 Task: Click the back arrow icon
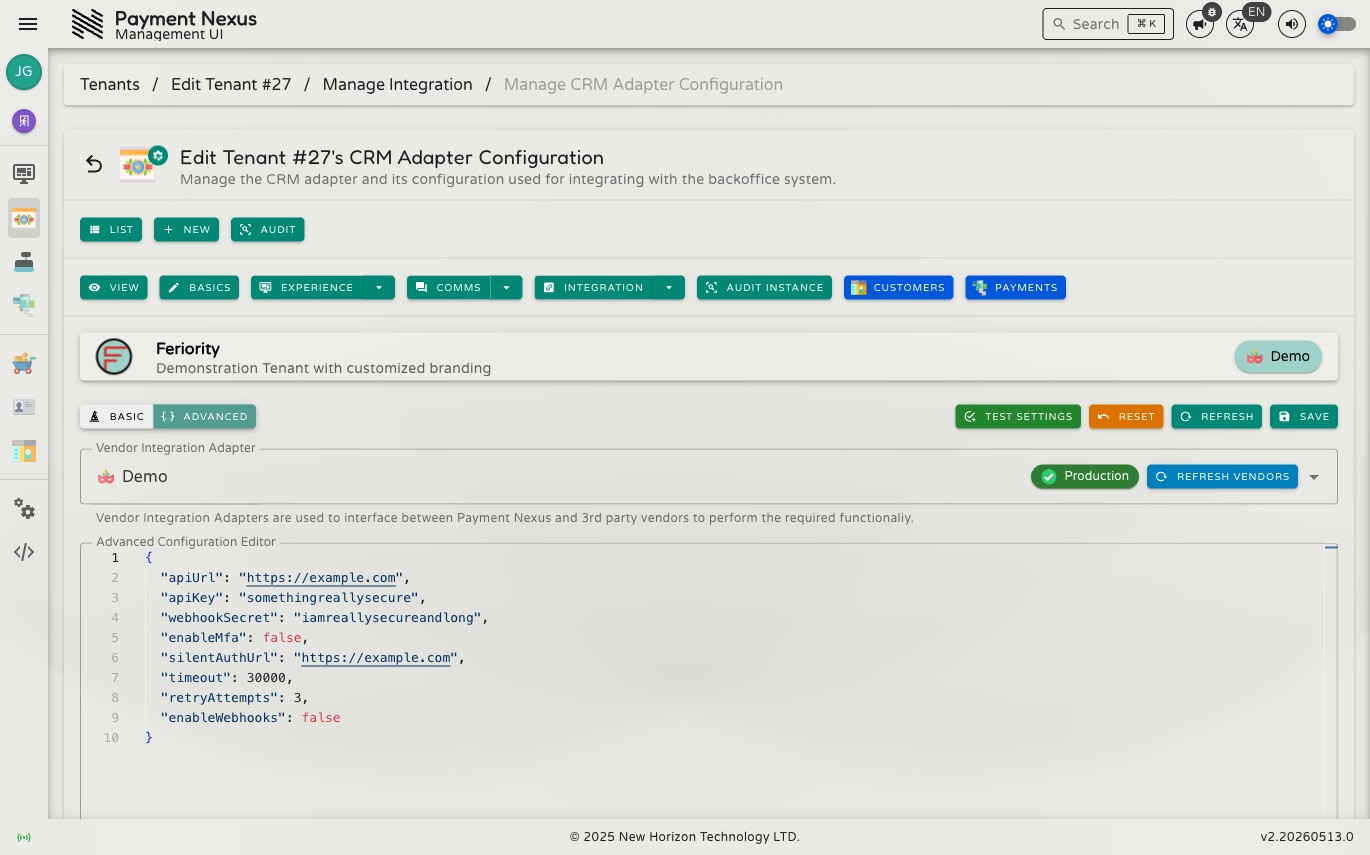pos(94,164)
